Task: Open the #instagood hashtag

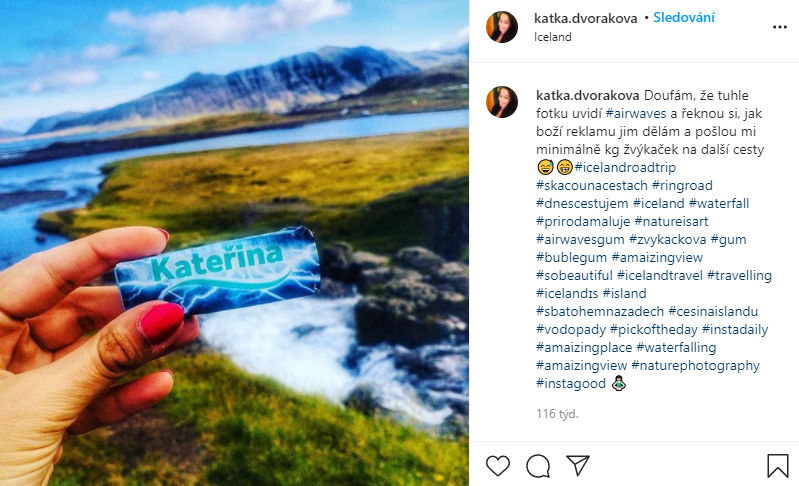Action: [x=571, y=384]
